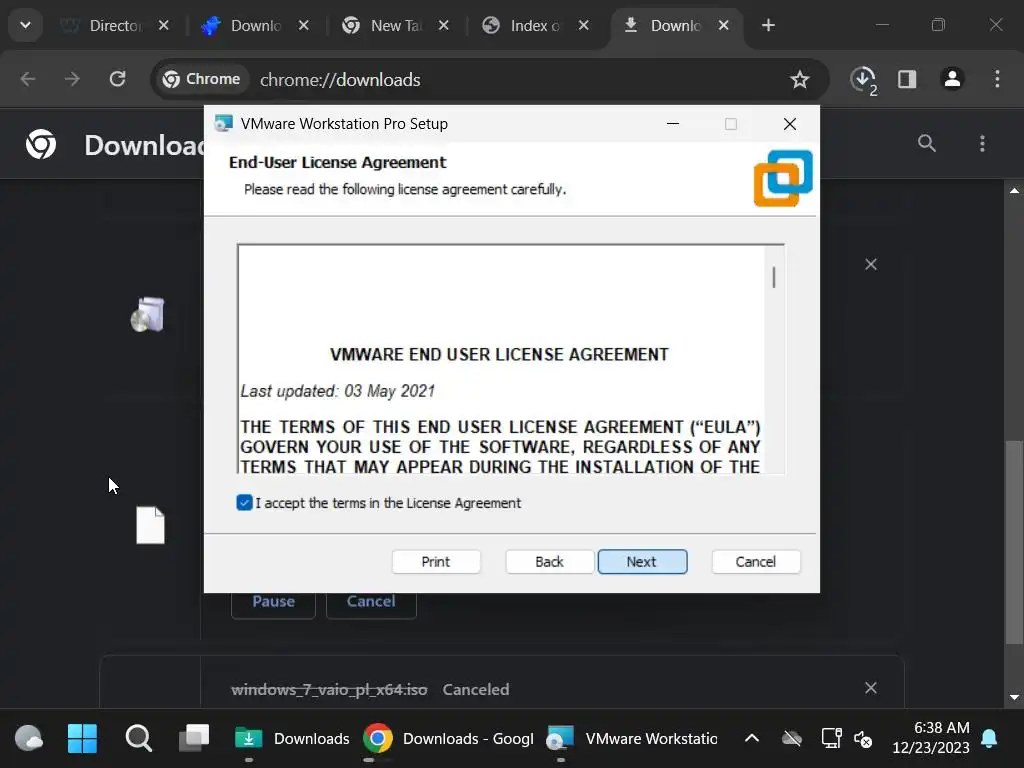Open Downloads folder taskbar item
This screenshot has height=768, width=1024.
pos(292,739)
